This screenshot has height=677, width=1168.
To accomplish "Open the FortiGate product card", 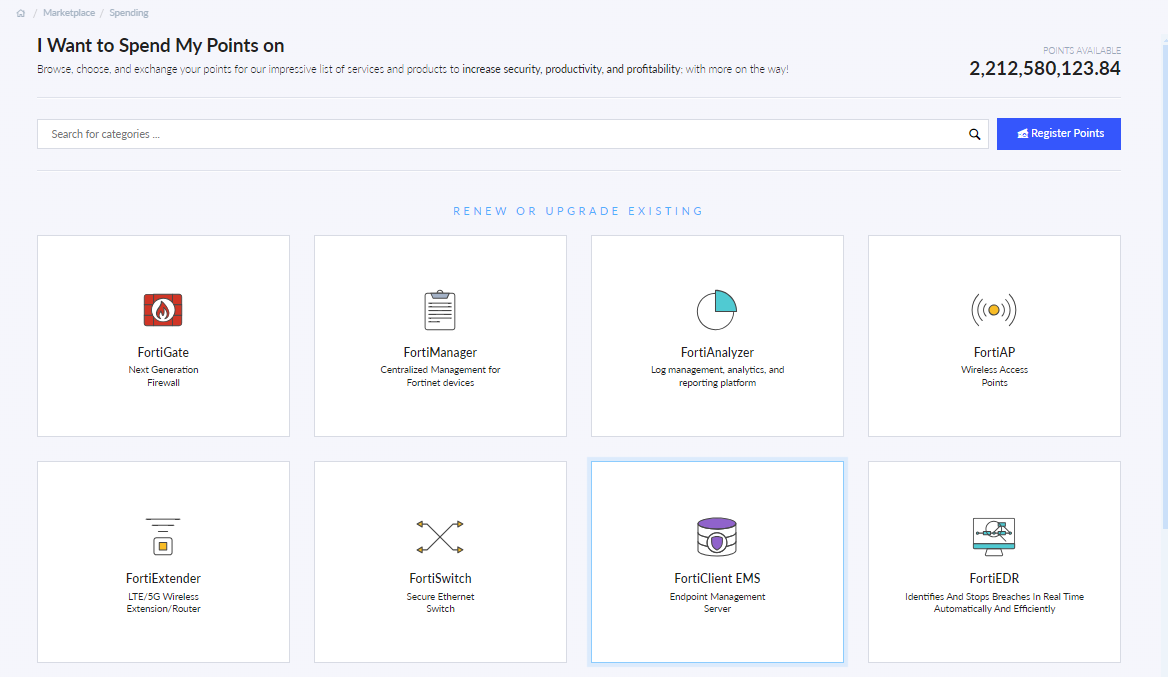I will 163,335.
